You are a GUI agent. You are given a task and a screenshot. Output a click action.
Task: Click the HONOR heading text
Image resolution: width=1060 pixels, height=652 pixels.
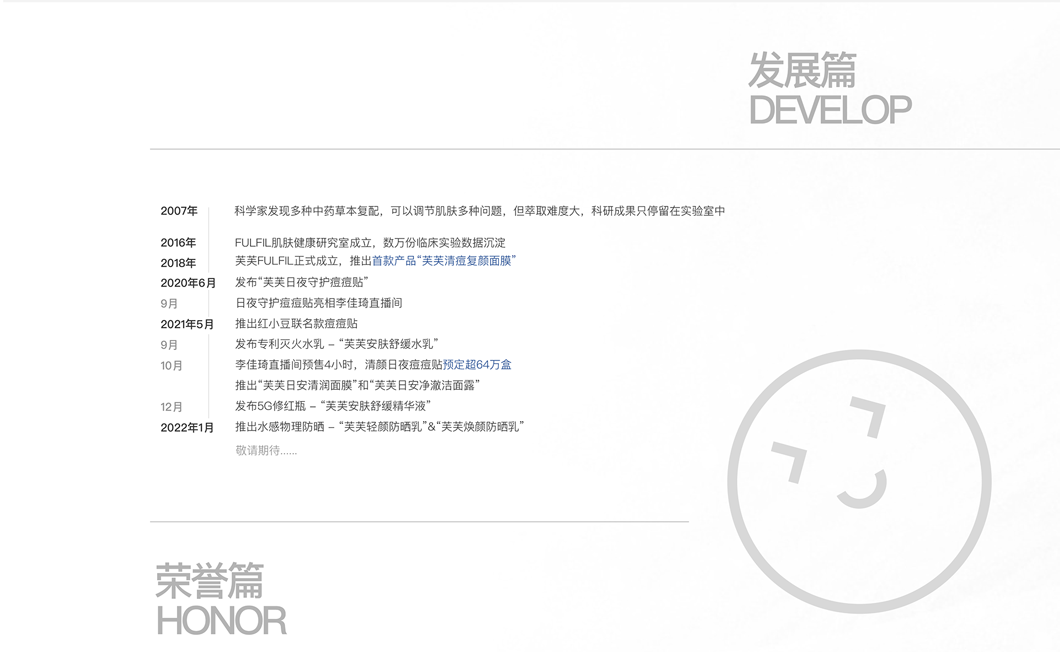[x=222, y=622]
